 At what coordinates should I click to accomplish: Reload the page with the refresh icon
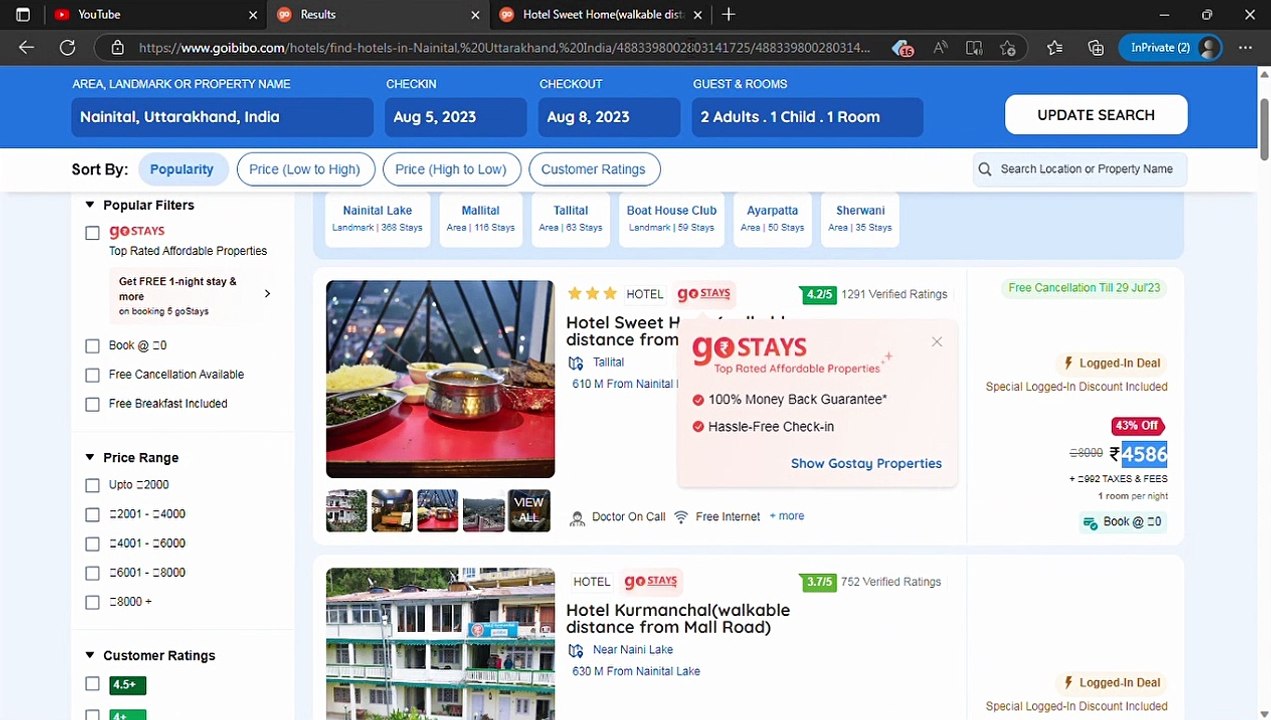click(67, 47)
